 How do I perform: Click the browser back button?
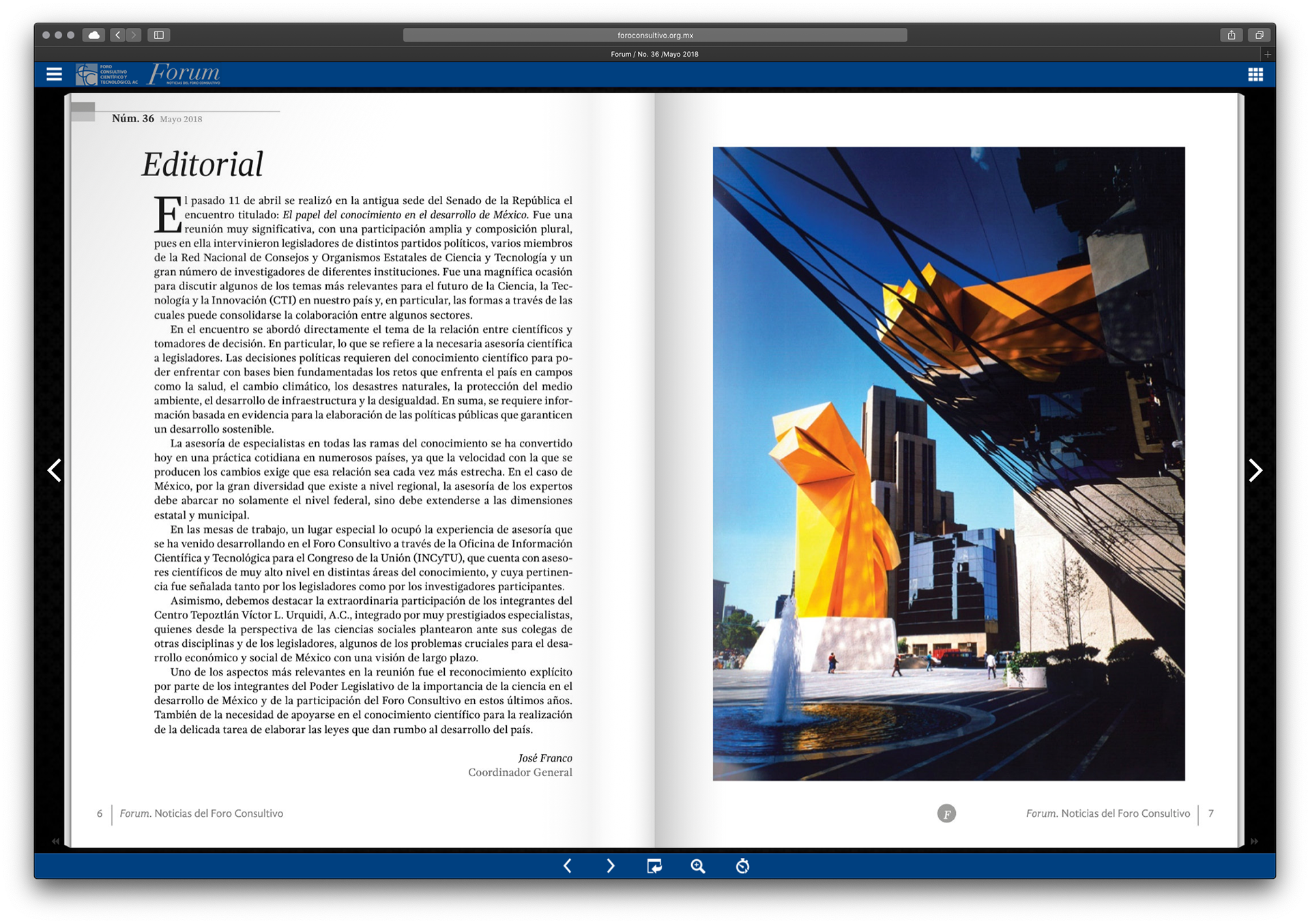tap(117, 35)
